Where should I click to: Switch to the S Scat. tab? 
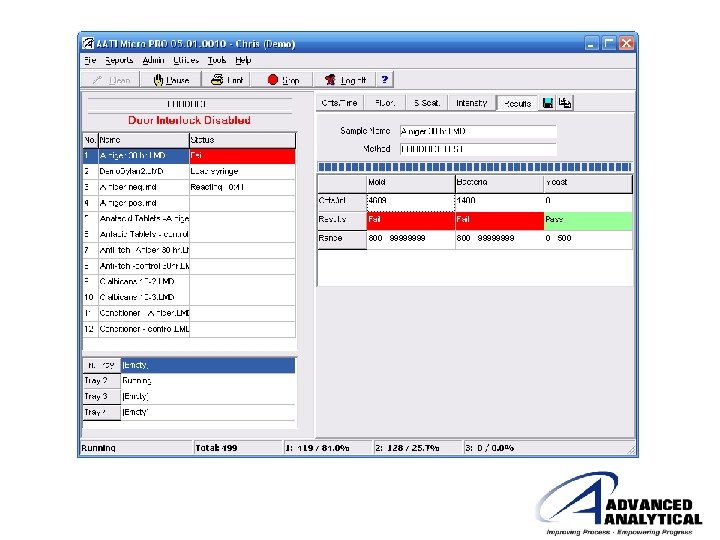pyautogui.click(x=427, y=103)
